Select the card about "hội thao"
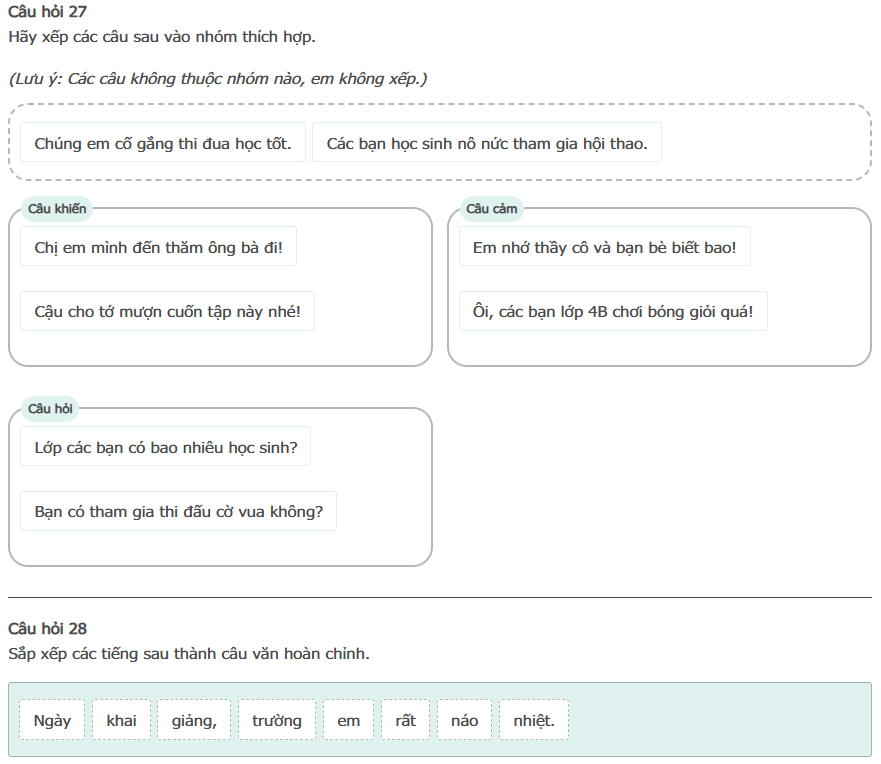The width and height of the screenshot is (881, 764). [x=487, y=143]
